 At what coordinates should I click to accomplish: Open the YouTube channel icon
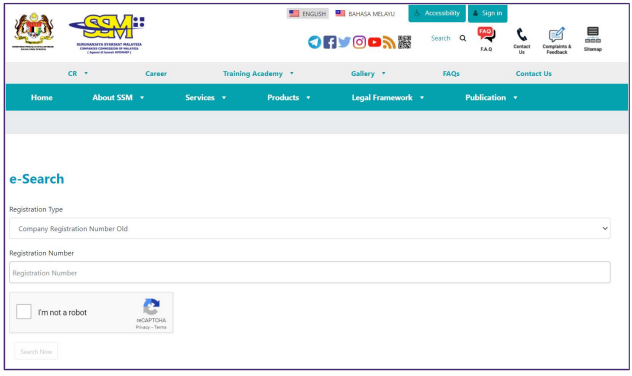[374, 42]
